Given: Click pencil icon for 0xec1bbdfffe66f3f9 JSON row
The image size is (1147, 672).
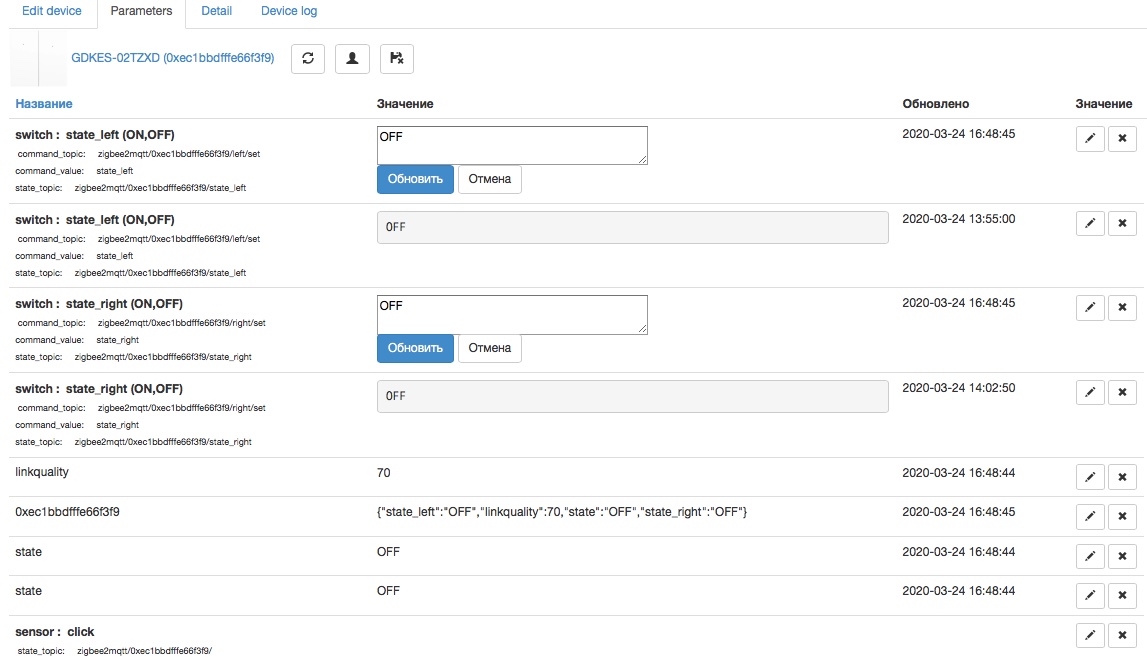Looking at the screenshot, I should [1090, 517].
